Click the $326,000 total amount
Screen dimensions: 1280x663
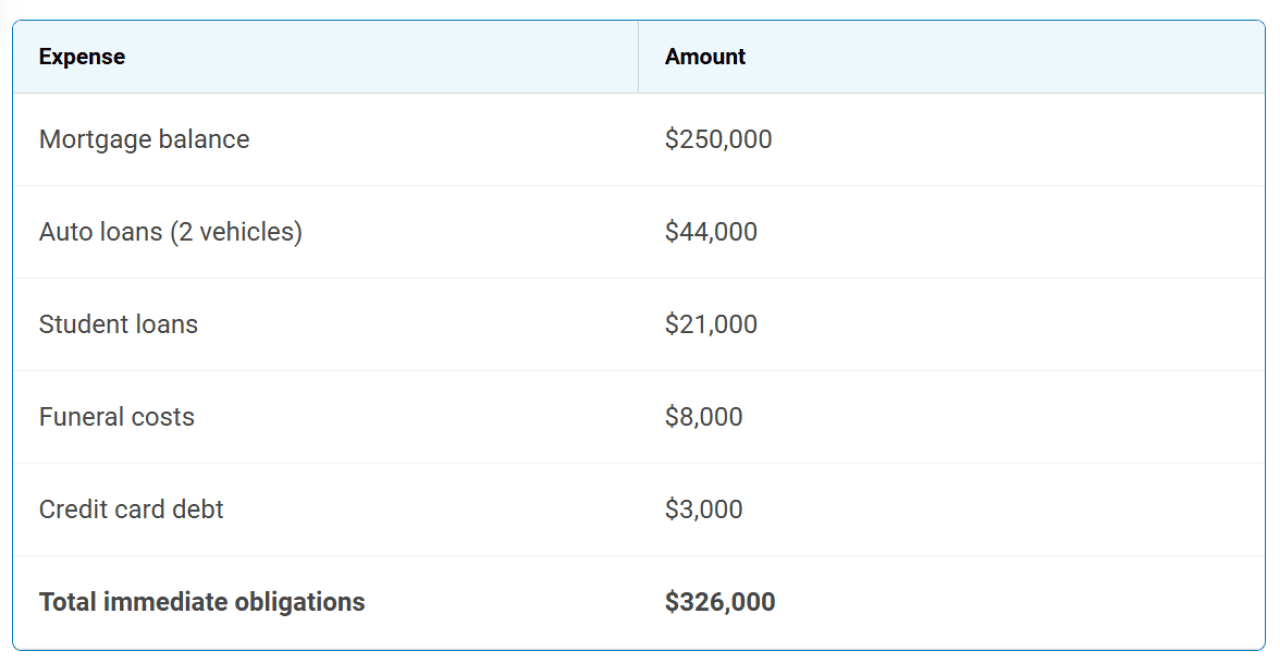(720, 602)
